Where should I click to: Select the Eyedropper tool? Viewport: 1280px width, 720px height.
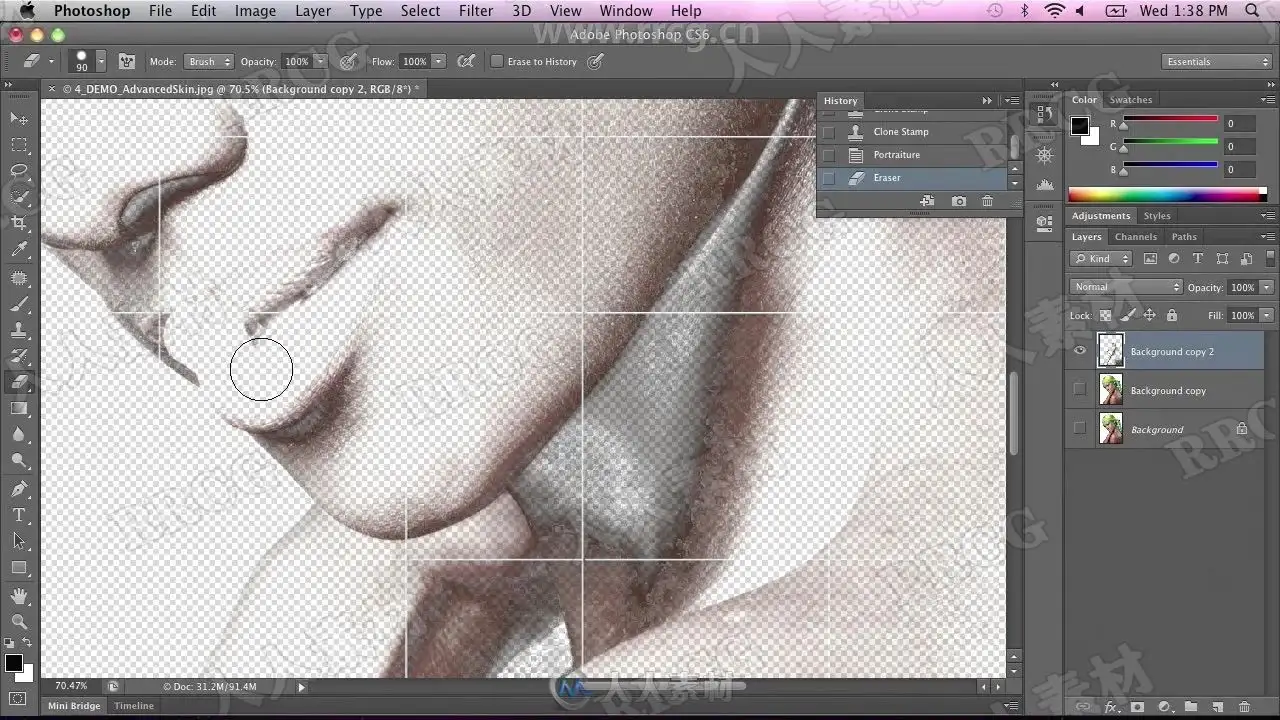[19, 250]
